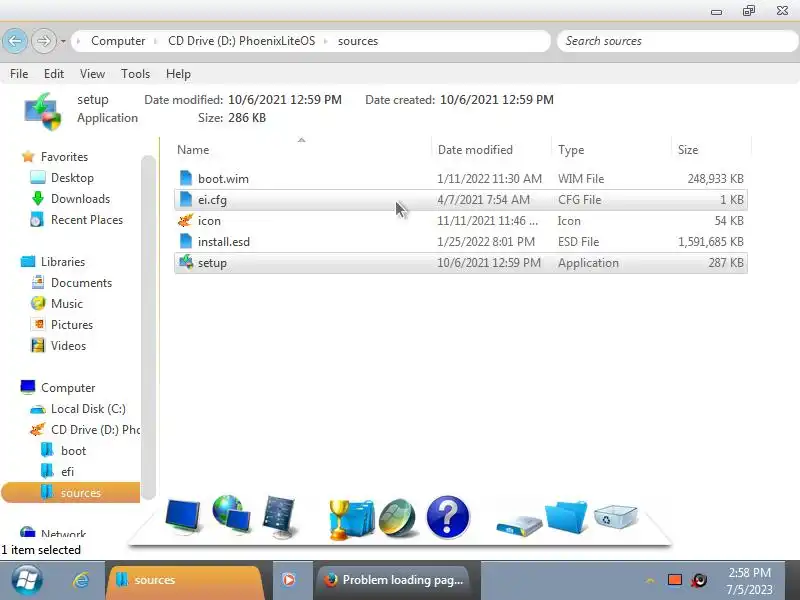The height and width of the screenshot is (600, 800).
Task: Open Libraries in the navigation pane
Action: (63, 262)
